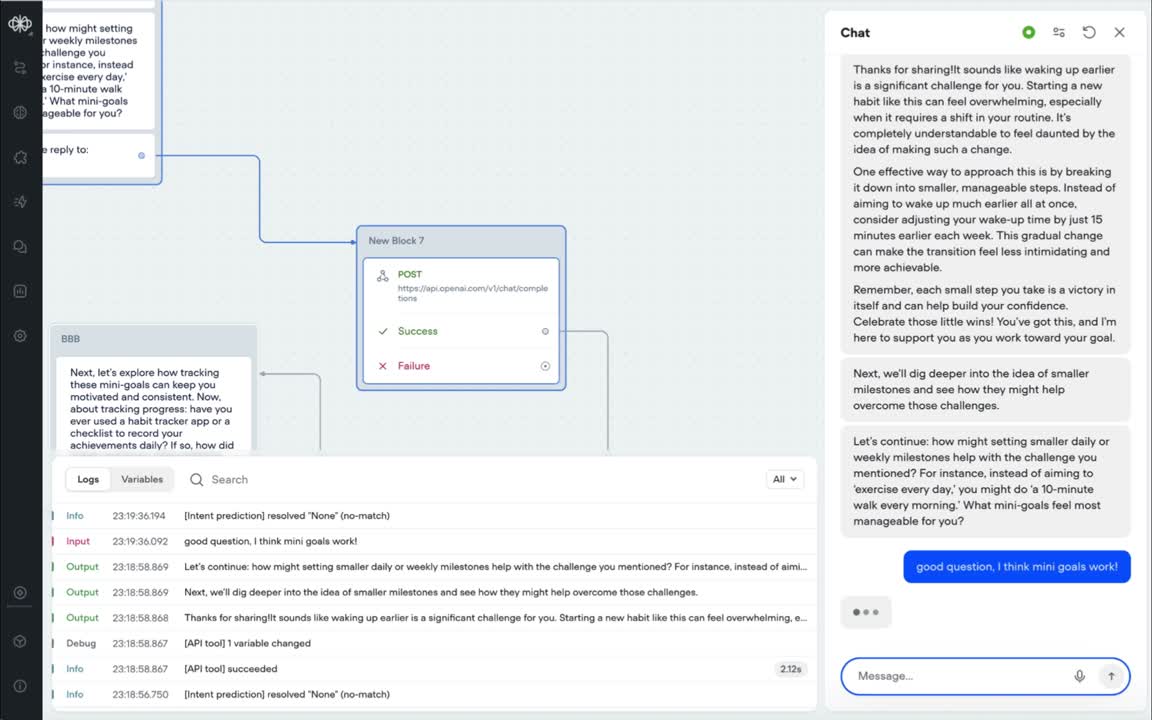Click the Output log row starting 'Let's continue'
The image size is (1152, 720).
[434, 567]
